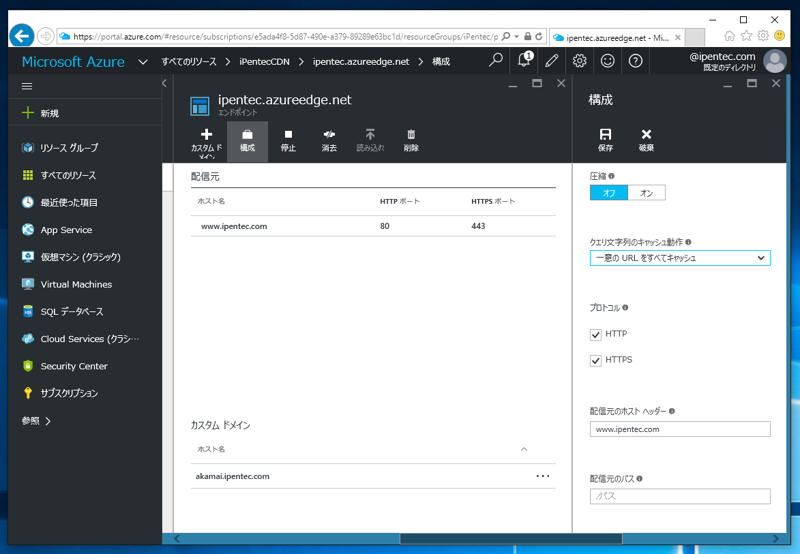
Task: Click the browser refresh icon
Action: [x=539, y=36]
